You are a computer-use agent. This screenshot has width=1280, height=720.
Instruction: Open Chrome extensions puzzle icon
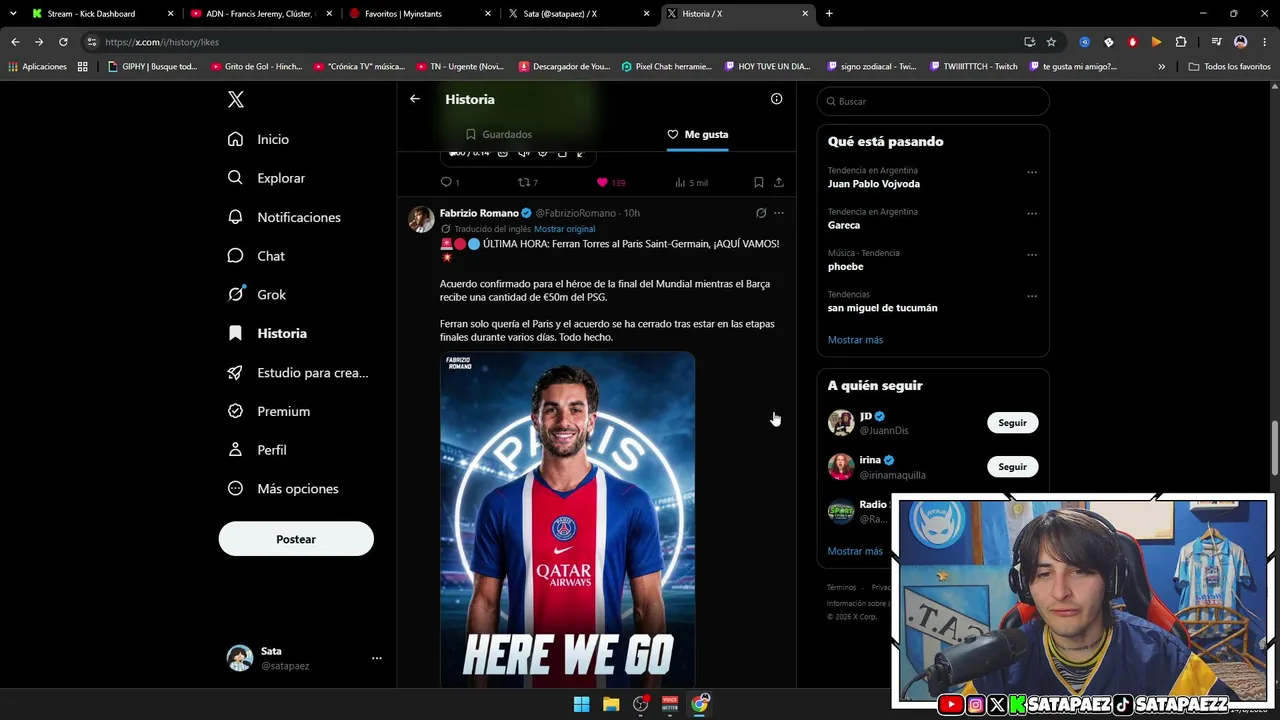pos(1181,42)
